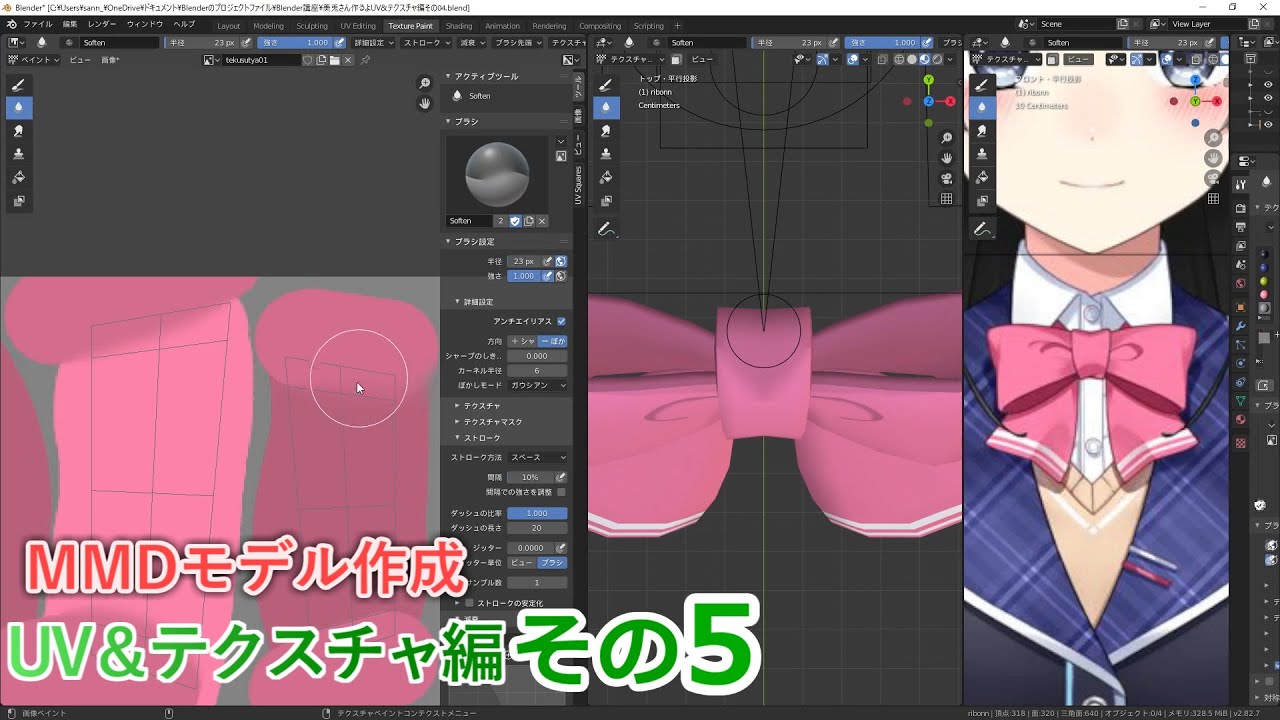Click the open image folder icon beside tekusutya01

click(x=336, y=60)
